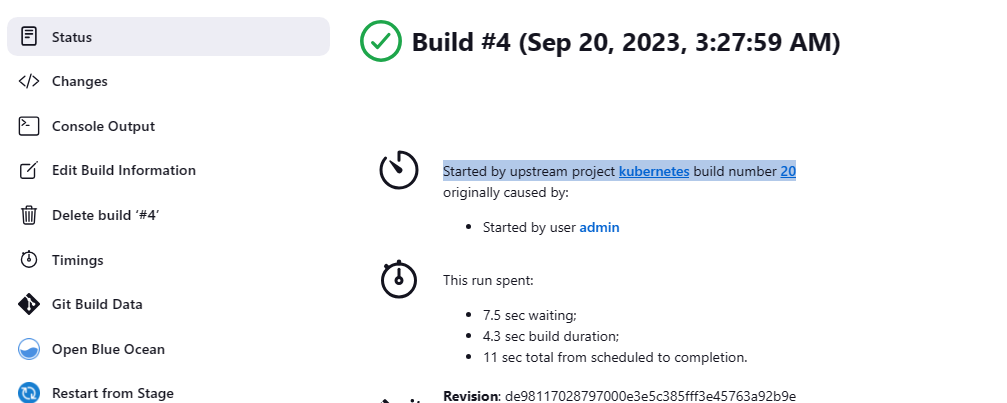
Task: Click the Restart from Stage icon
Action: (x=29, y=393)
